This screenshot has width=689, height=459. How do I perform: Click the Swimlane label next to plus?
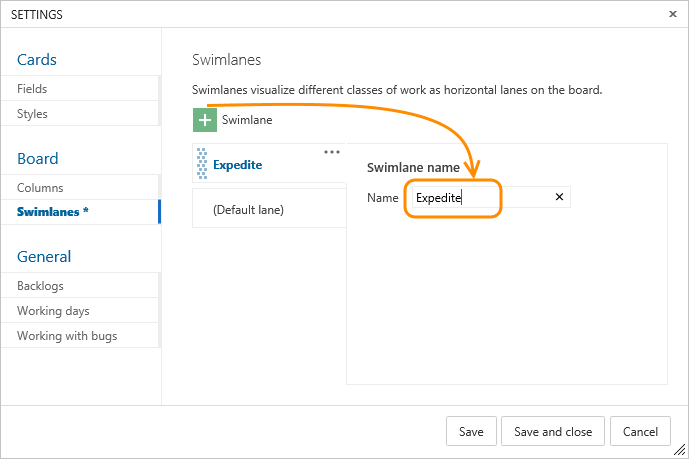(247, 120)
